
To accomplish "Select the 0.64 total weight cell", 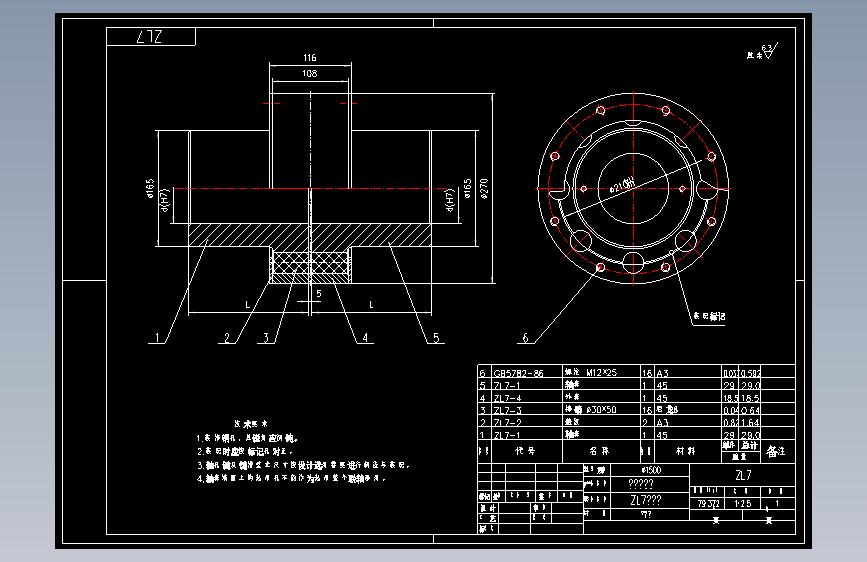I will pos(750,410).
